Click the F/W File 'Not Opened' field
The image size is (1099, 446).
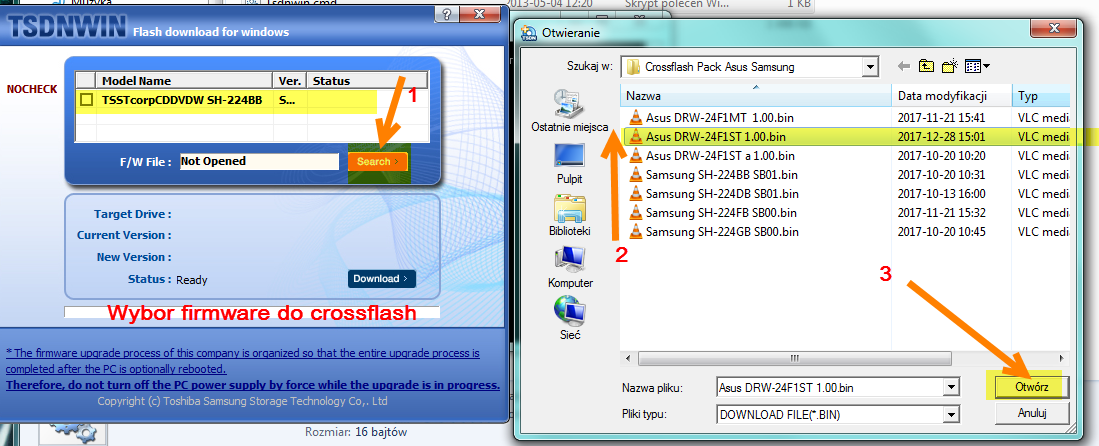pos(259,161)
